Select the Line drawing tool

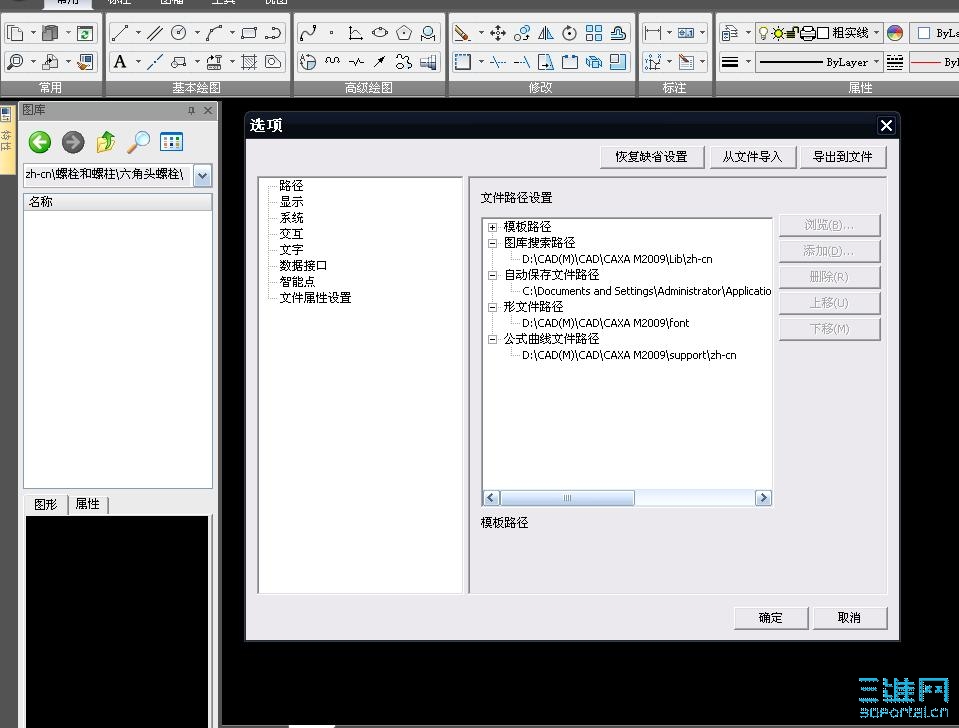[120, 32]
